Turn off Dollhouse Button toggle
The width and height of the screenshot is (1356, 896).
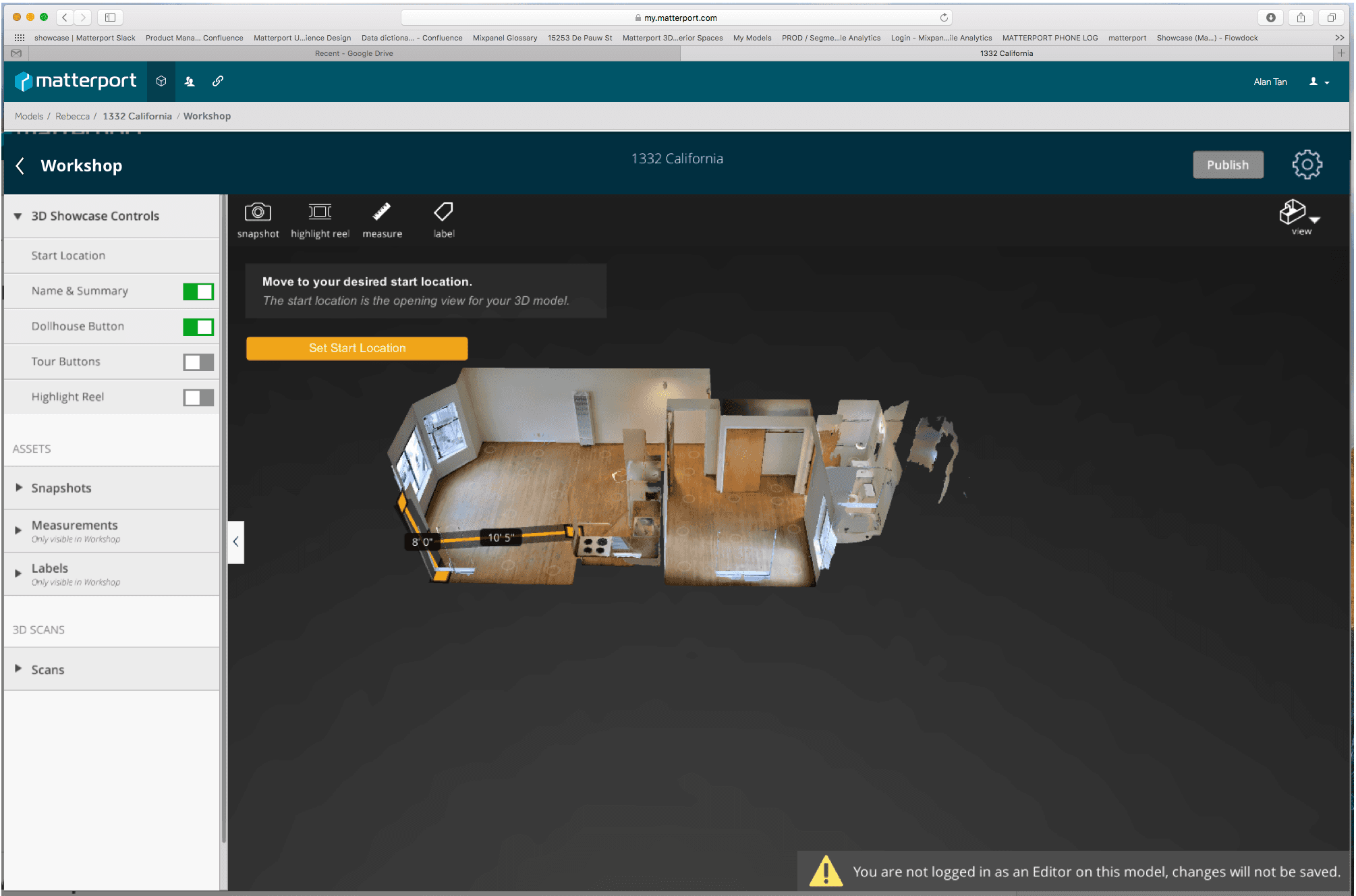click(198, 327)
